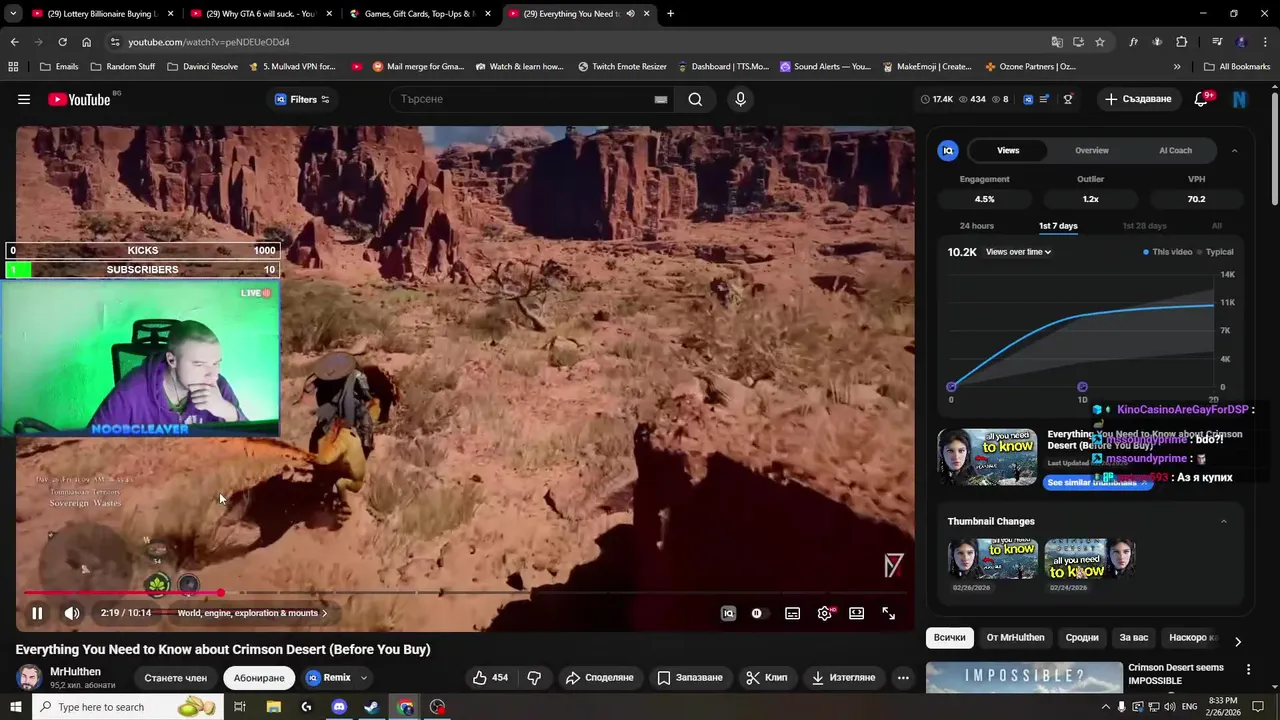Toggle subtitles/closed captions

(x=793, y=613)
